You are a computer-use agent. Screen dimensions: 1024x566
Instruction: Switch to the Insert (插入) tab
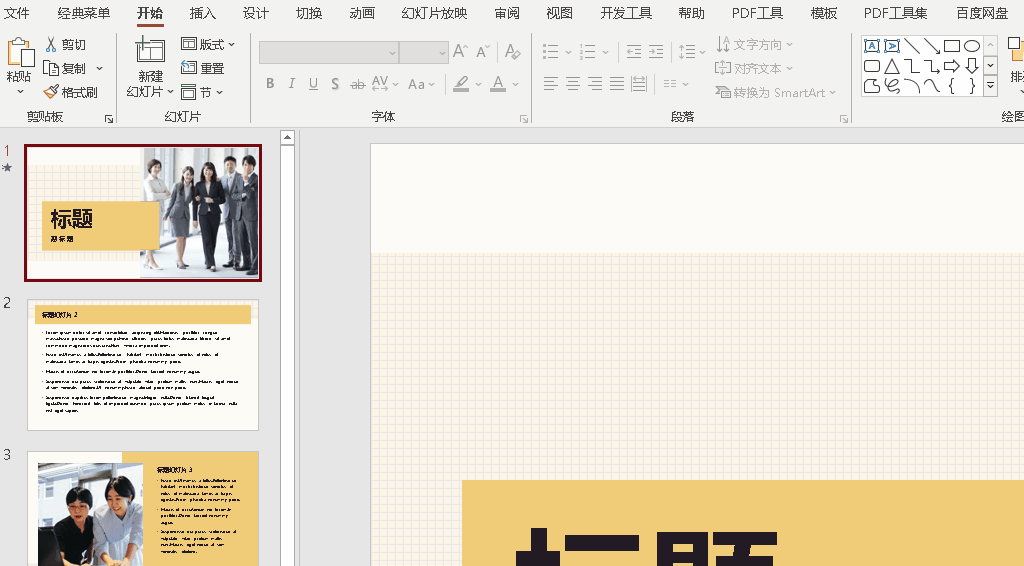[x=202, y=13]
